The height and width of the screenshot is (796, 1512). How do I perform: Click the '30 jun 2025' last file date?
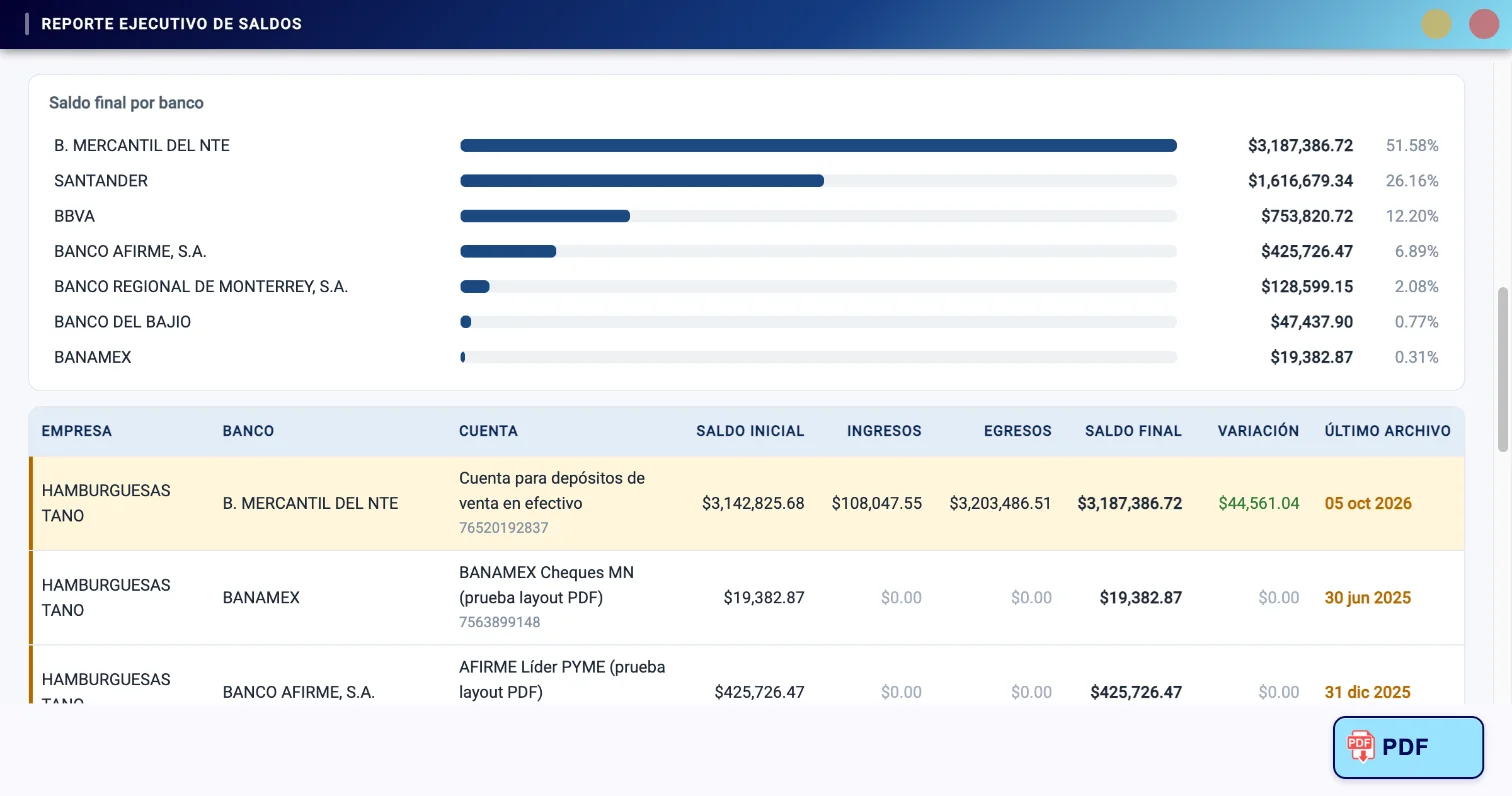pyautogui.click(x=1368, y=598)
